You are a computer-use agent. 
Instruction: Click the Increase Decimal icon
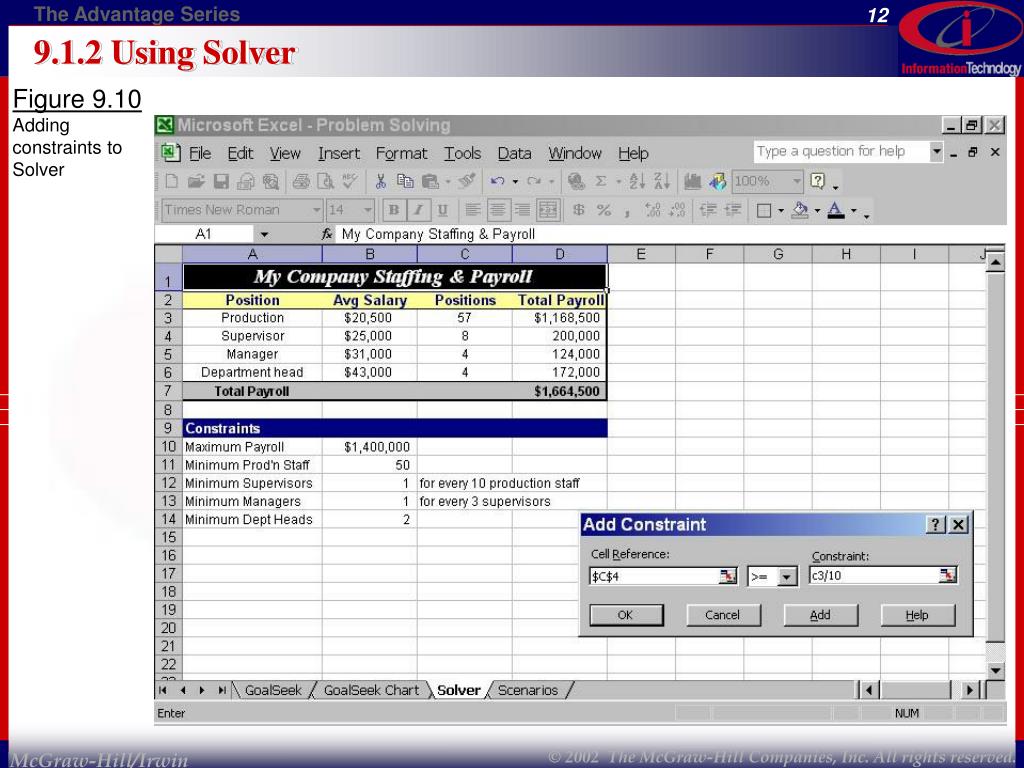pos(652,210)
